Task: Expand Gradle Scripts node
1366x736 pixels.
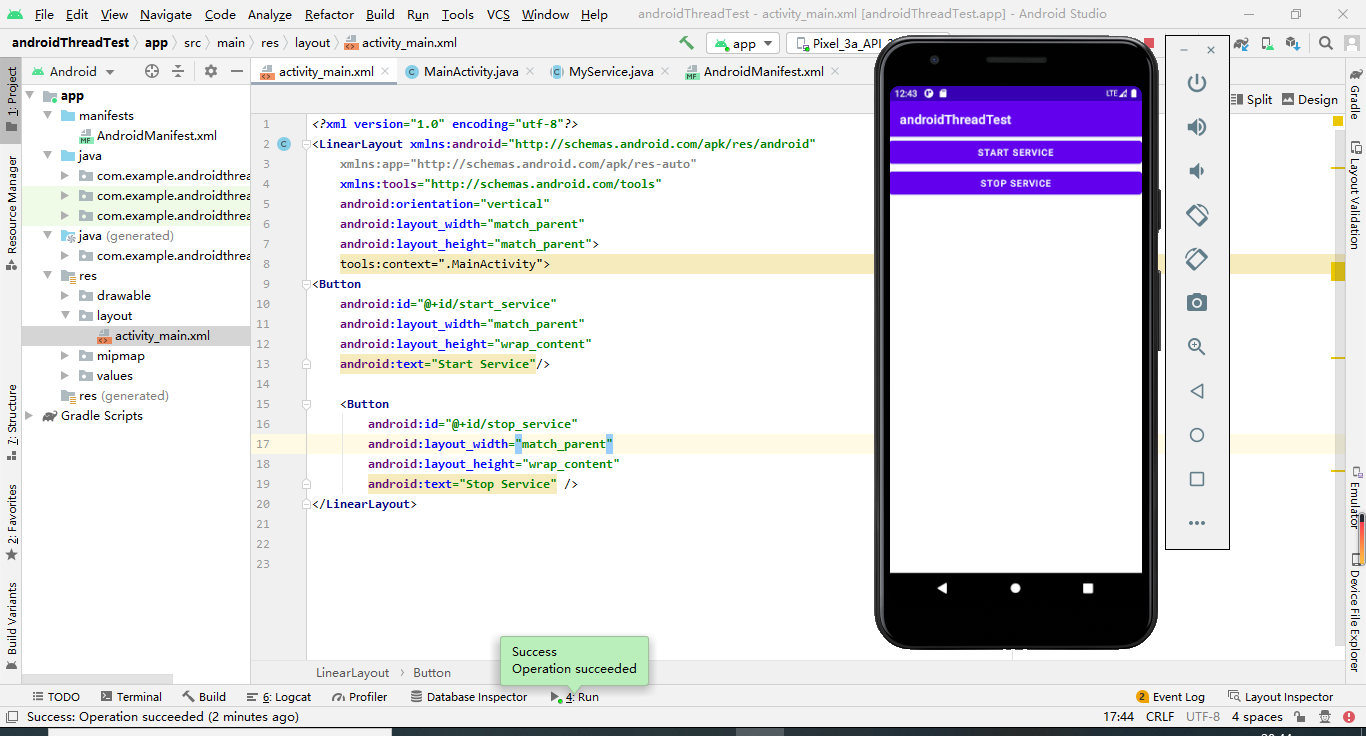Action: click(30, 416)
